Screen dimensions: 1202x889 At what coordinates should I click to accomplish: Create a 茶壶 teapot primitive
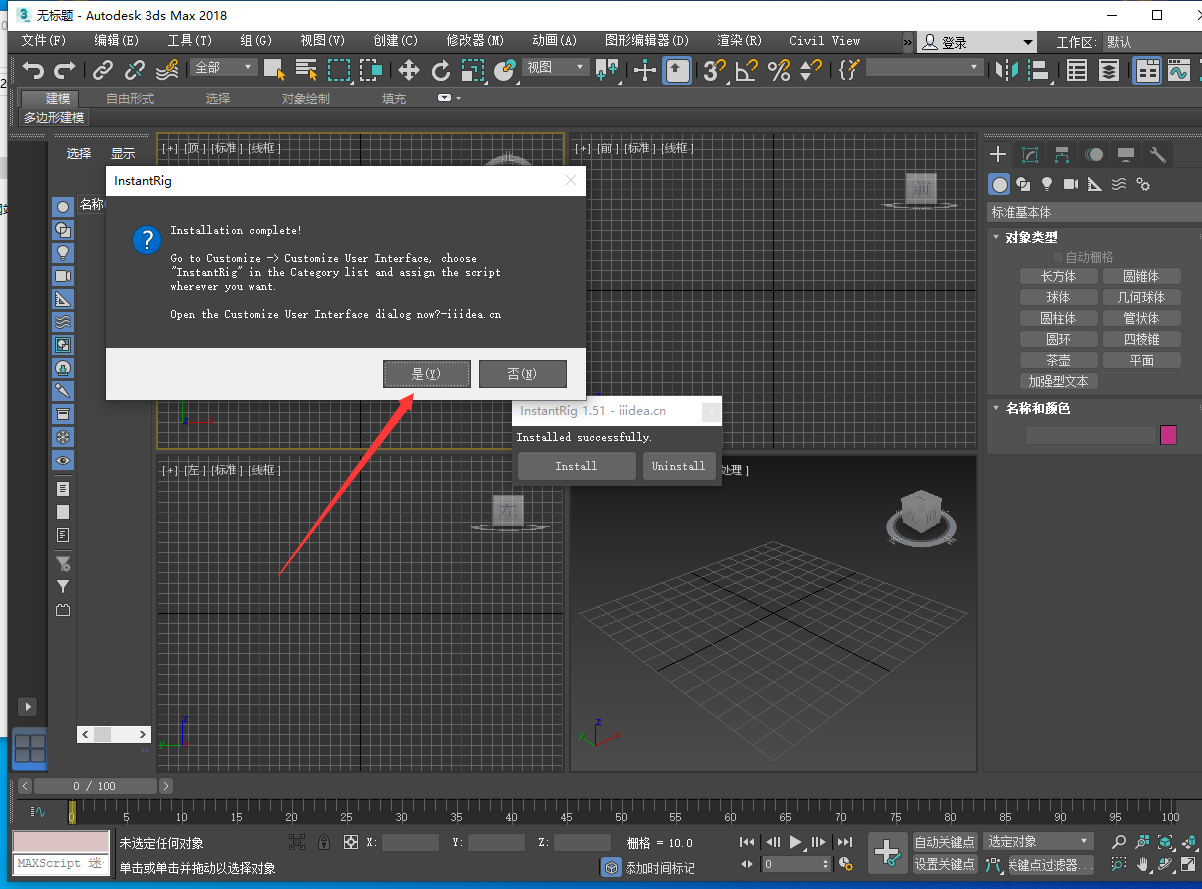pyautogui.click(x=1059, y=360)
